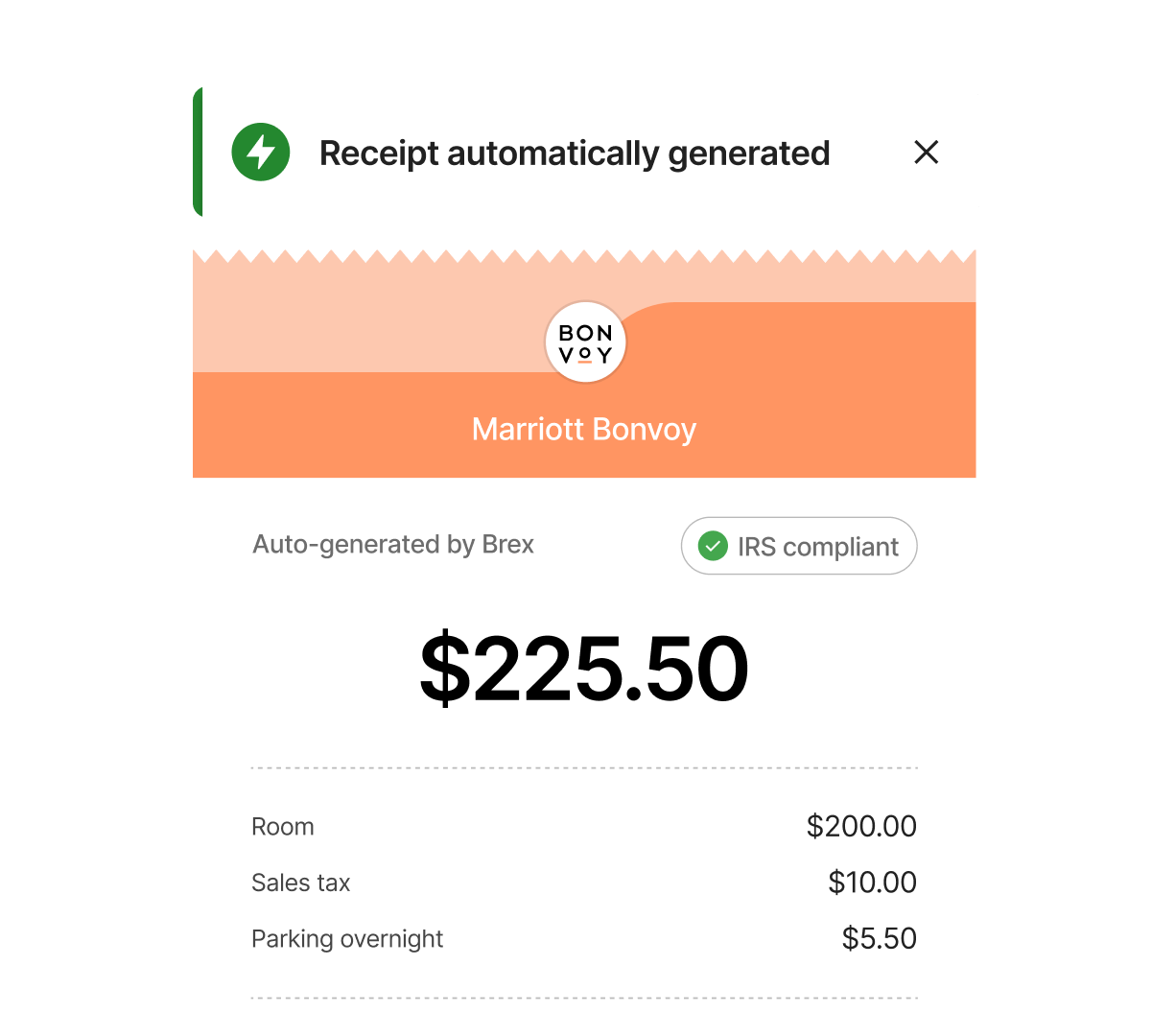Click the "Receipt automatically generated" message
Viewport: 1152px width, 1036px height.
click(x=575, y=153)
